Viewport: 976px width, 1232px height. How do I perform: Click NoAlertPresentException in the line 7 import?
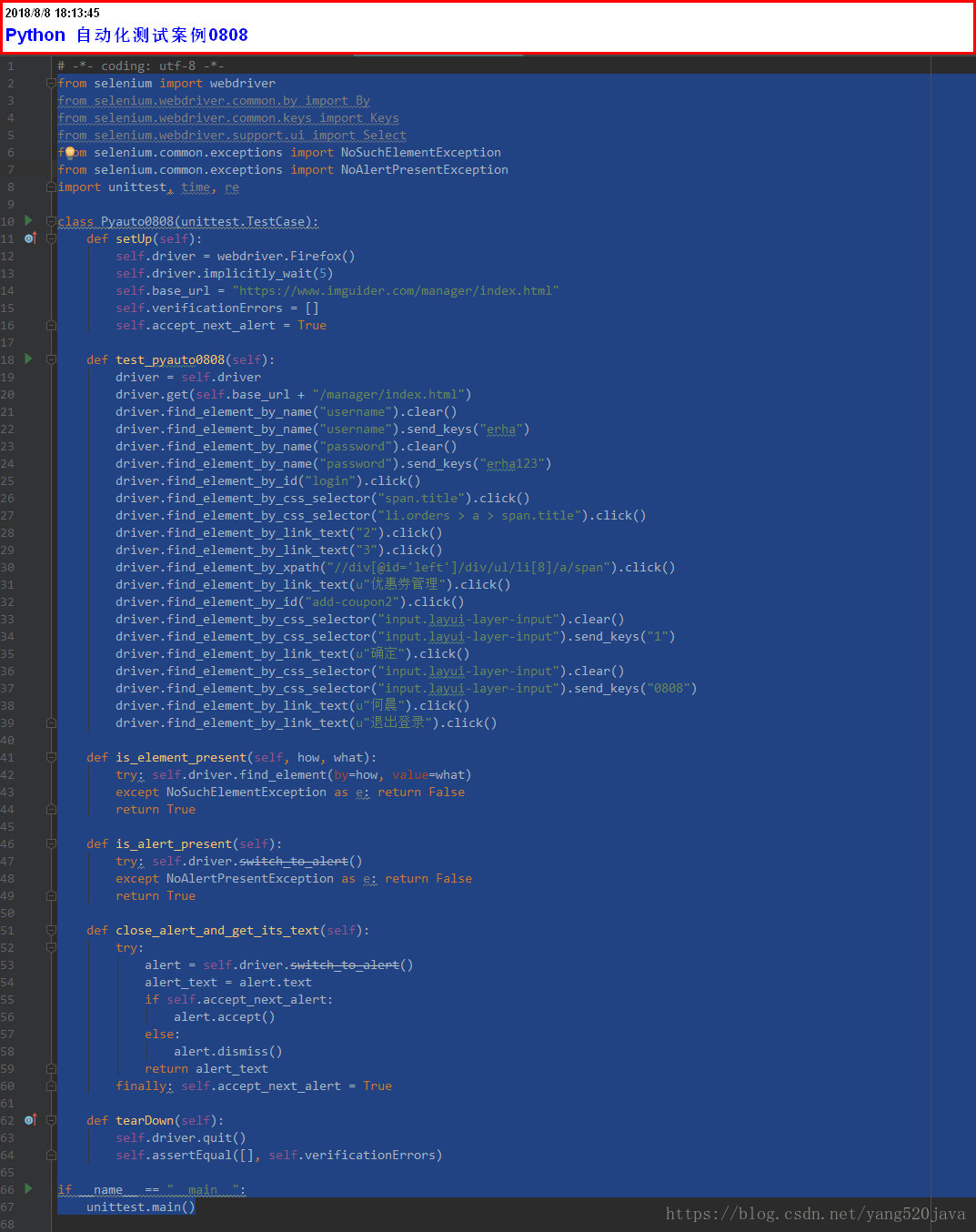tap(425, 169)
